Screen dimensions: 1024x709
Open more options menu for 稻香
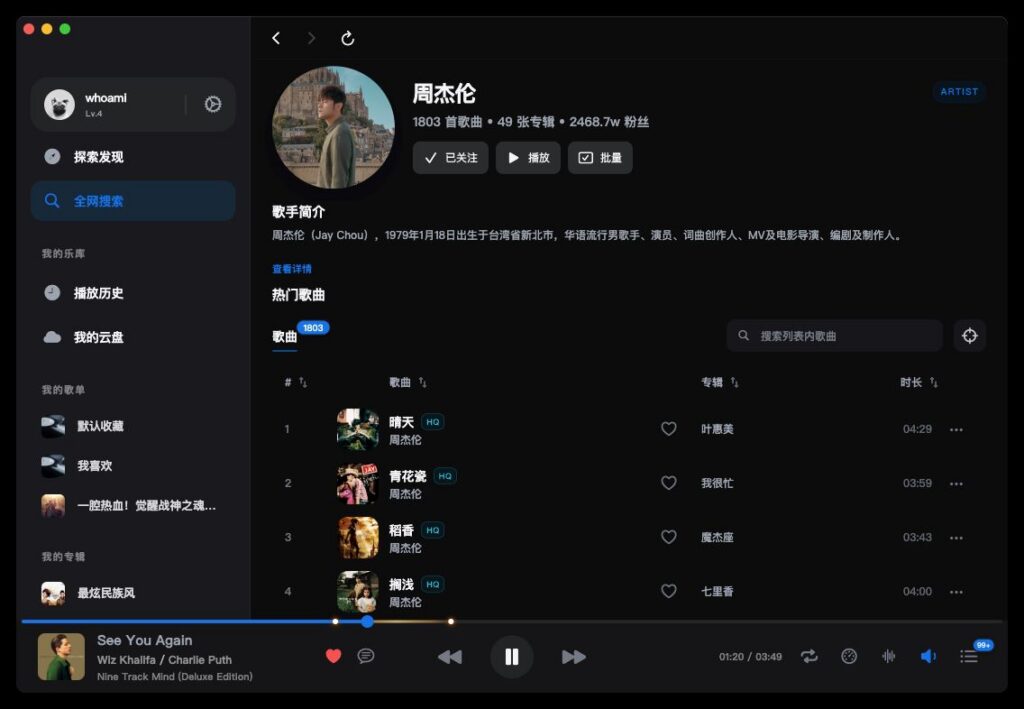[956, 537]
